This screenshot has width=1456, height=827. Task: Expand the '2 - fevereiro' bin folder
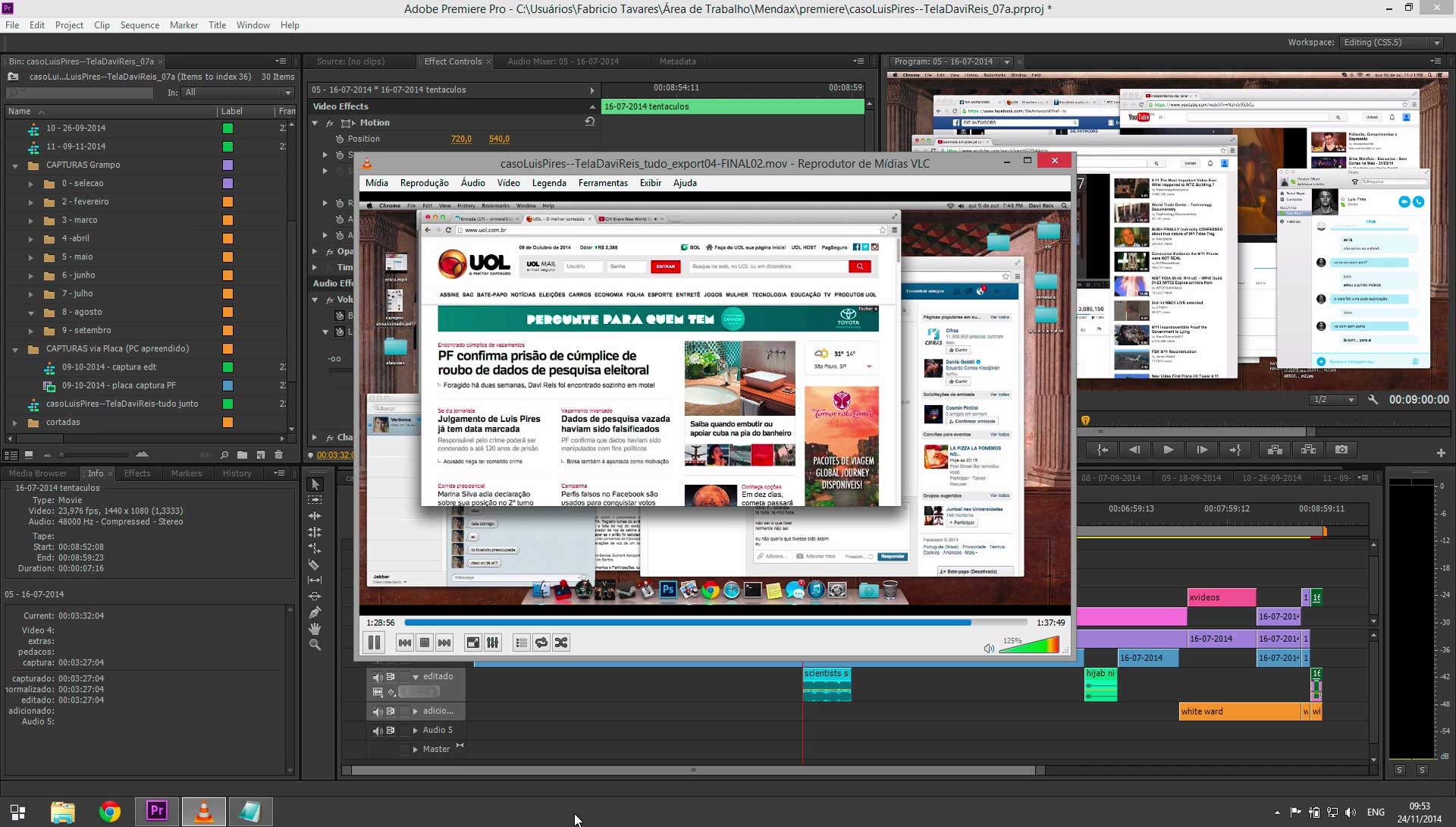pyautogui.click(x=31, y=202)
